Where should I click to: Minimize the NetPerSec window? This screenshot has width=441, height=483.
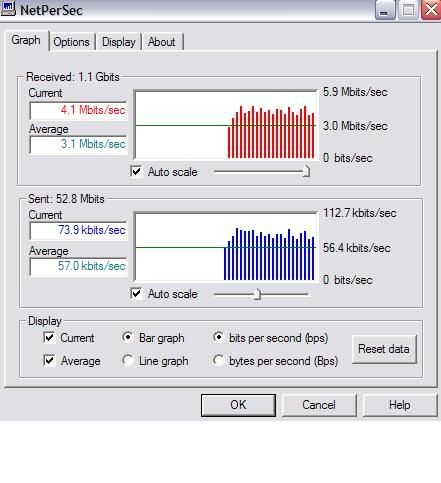(x=385, y=10)
